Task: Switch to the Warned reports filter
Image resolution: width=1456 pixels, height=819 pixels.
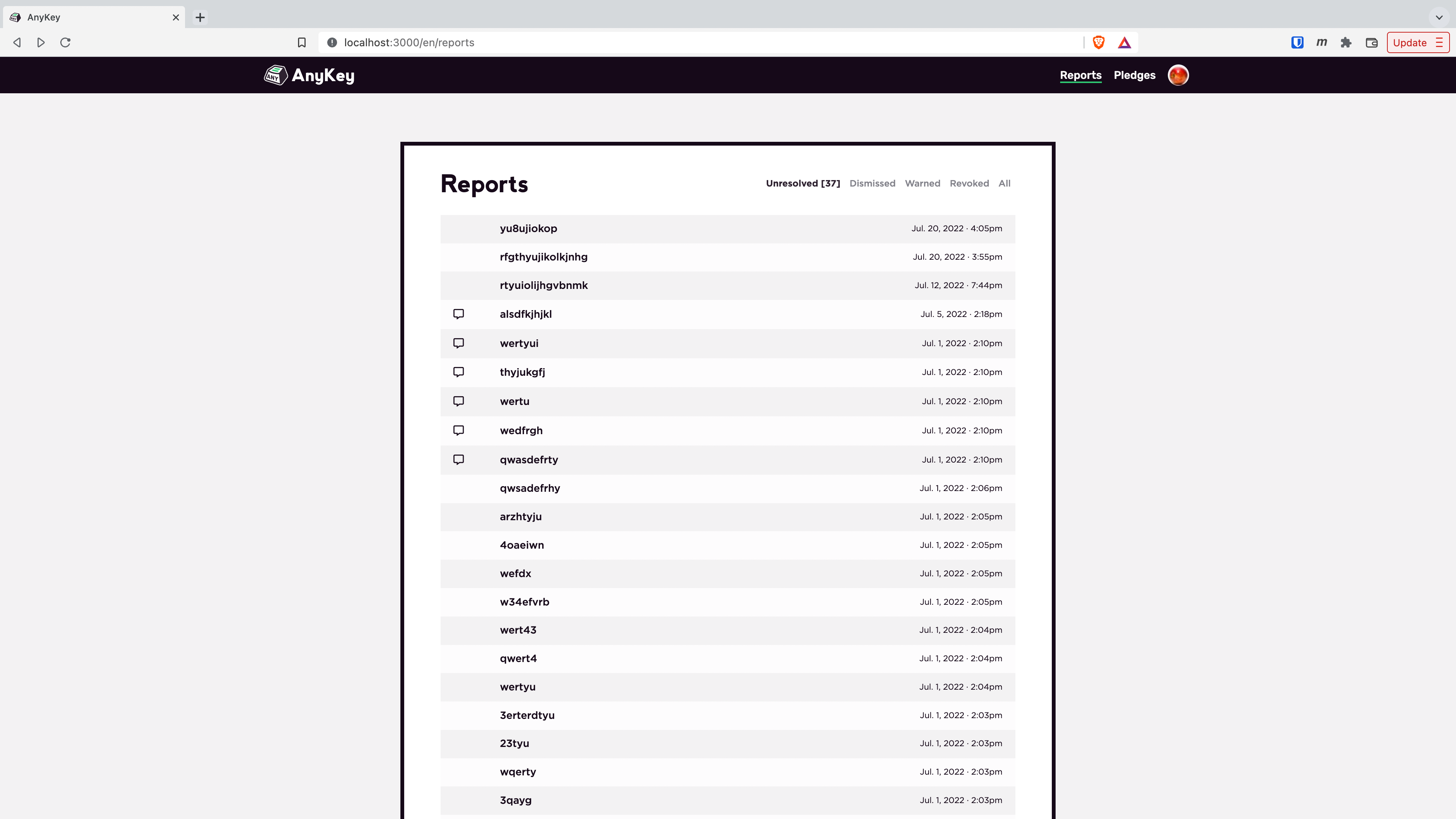Action: coord(923,183)
